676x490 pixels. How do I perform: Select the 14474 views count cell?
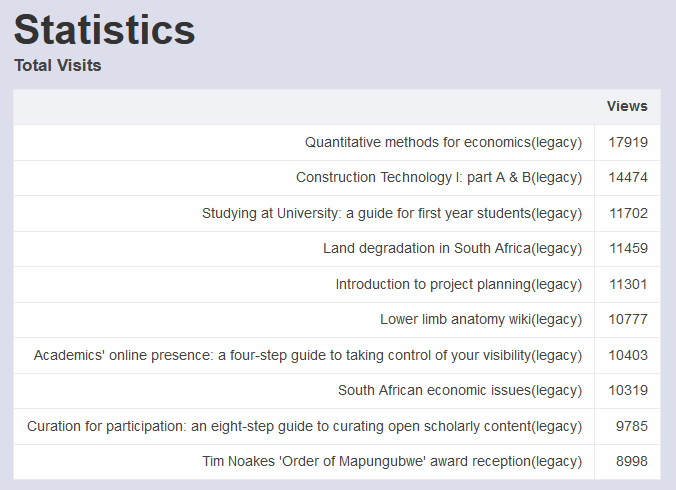click(628, 178)
